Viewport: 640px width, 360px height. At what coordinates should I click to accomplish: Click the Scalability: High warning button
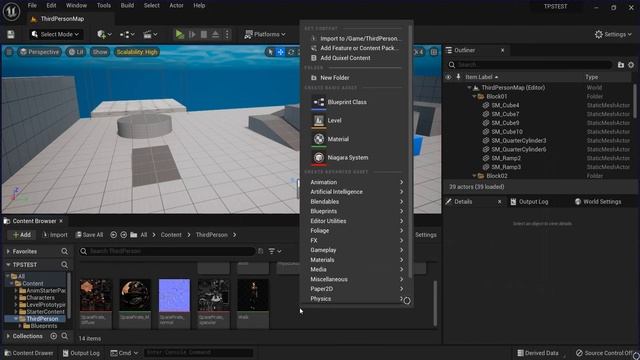(x=137, y=52)
